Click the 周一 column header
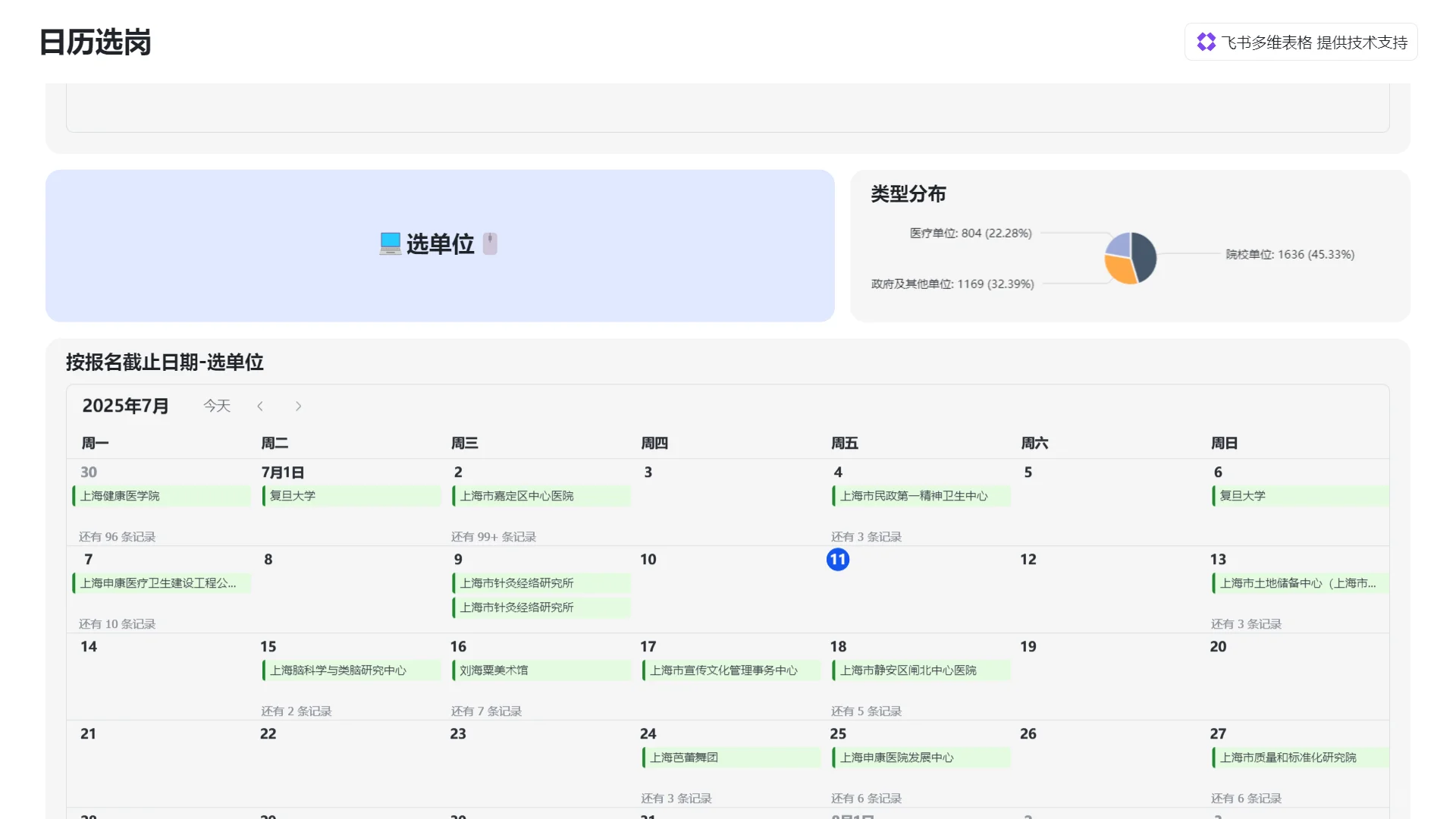Image resolution: width=1456 pixels, height=819 pixels. tap(96, 444)
